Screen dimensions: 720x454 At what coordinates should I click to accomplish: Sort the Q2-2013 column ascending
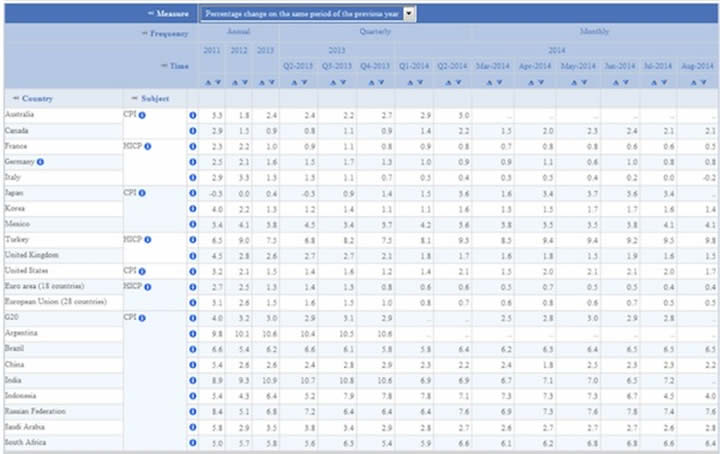tap(294, 83)
